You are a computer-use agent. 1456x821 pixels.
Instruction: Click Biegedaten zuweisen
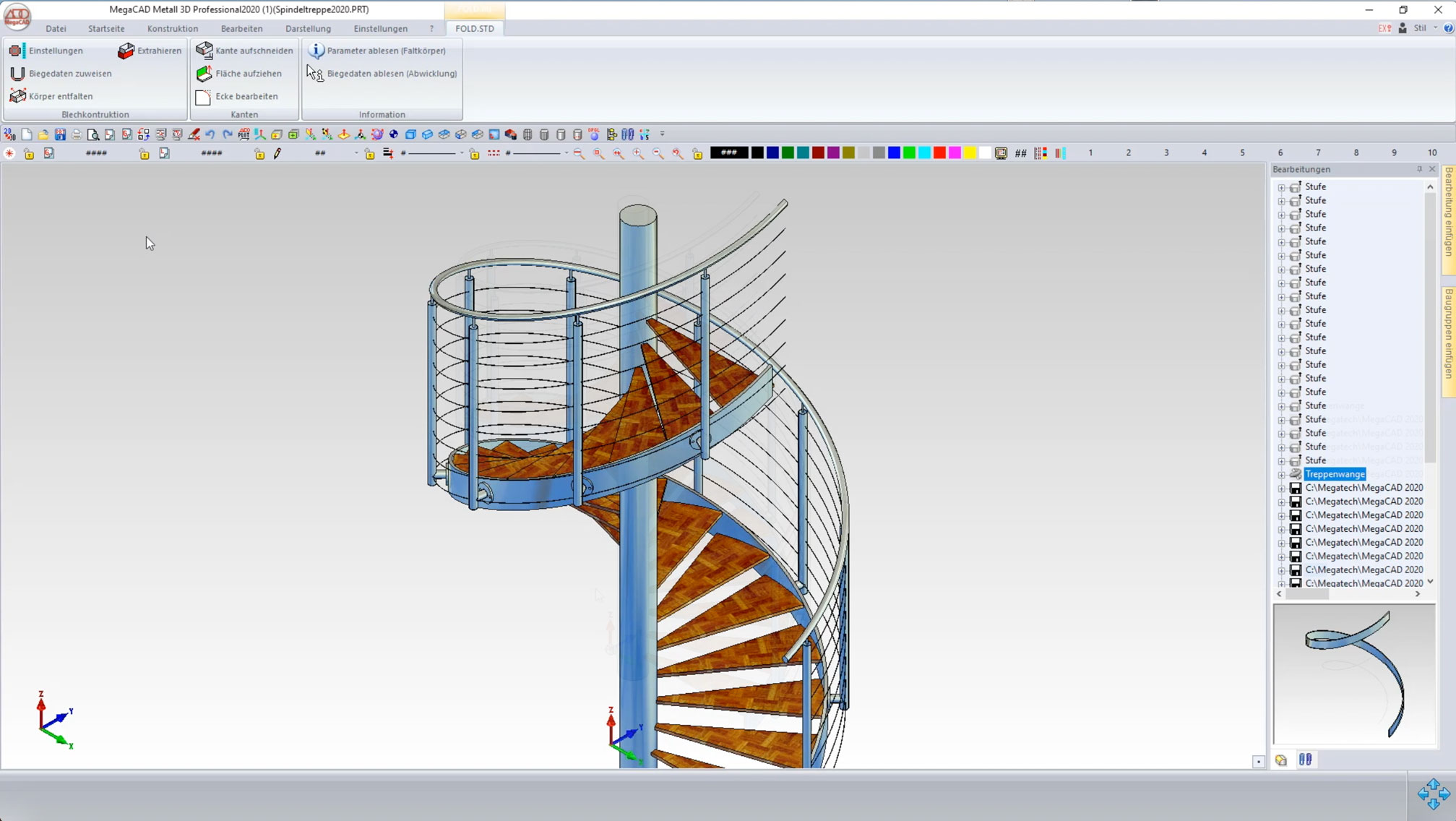point(69,73)
